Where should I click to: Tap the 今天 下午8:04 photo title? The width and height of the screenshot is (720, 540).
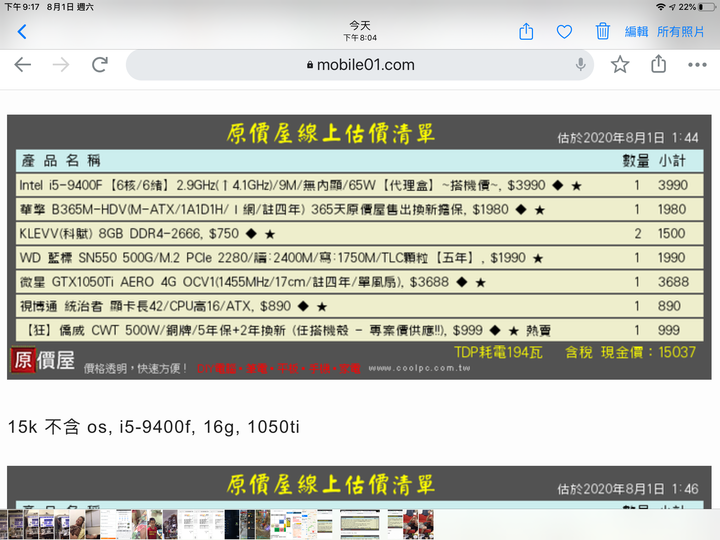pyautogui.click(x=360, y=31)
